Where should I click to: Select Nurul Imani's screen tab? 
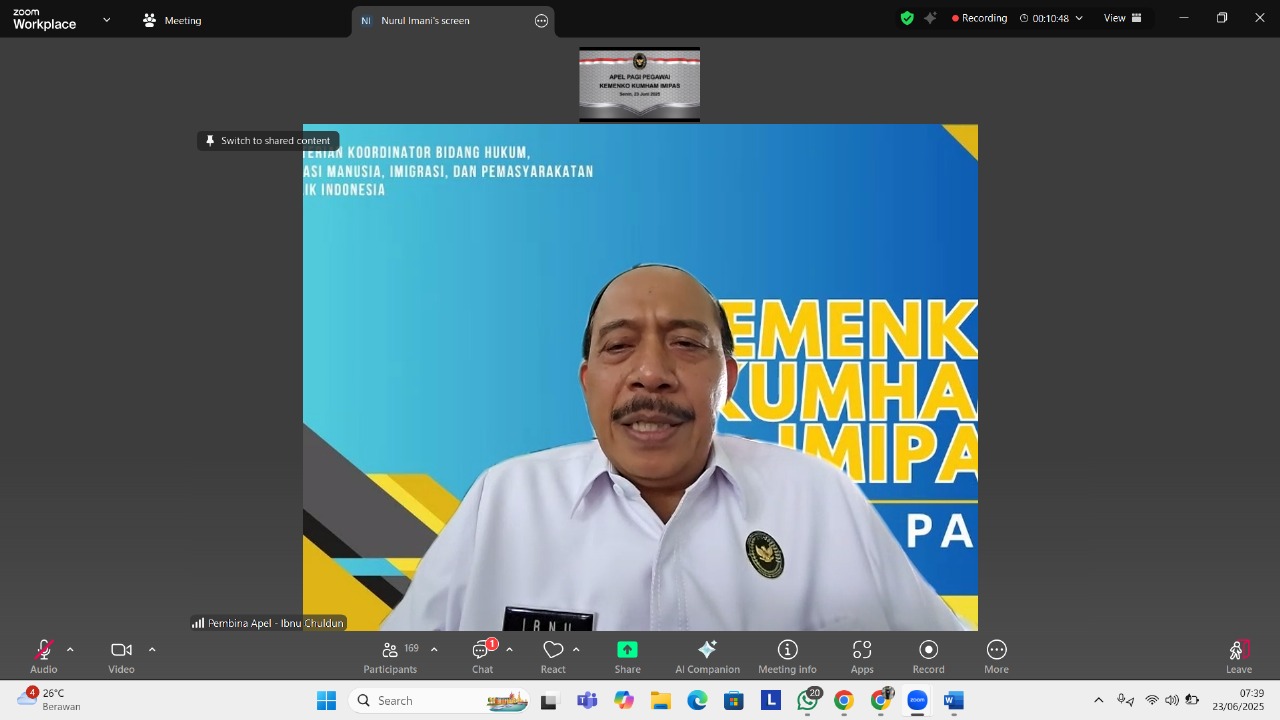pos(425,20)
